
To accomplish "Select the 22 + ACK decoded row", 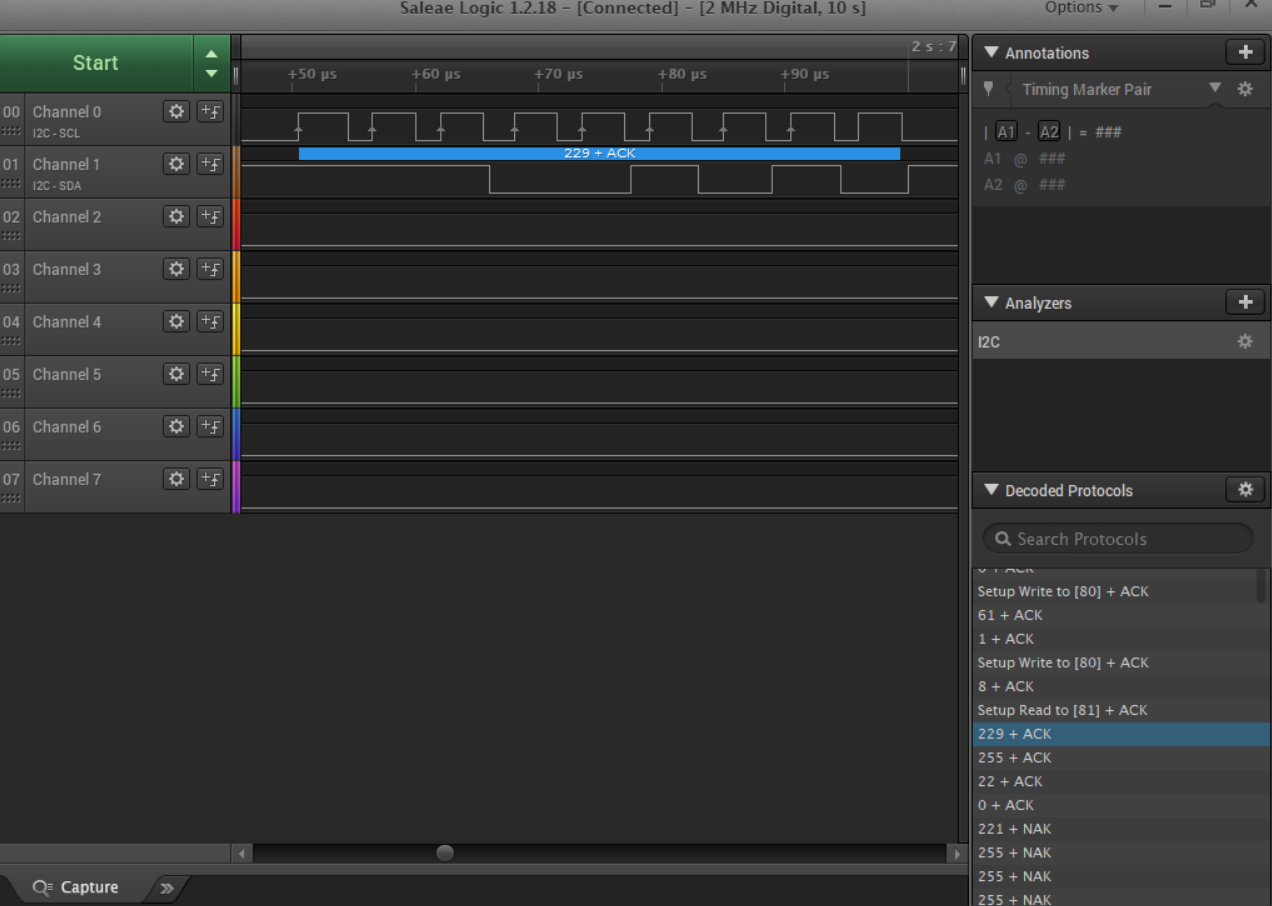I will coord(1121,782).
